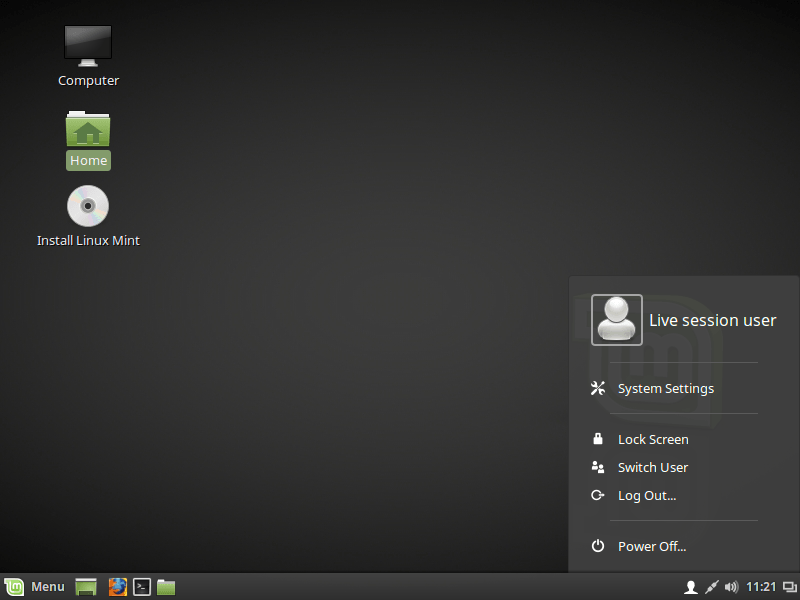The height and width of the screenshot is (600, 800).
Task: Click the user applet icon in tray
Action: tap(691, 587)
